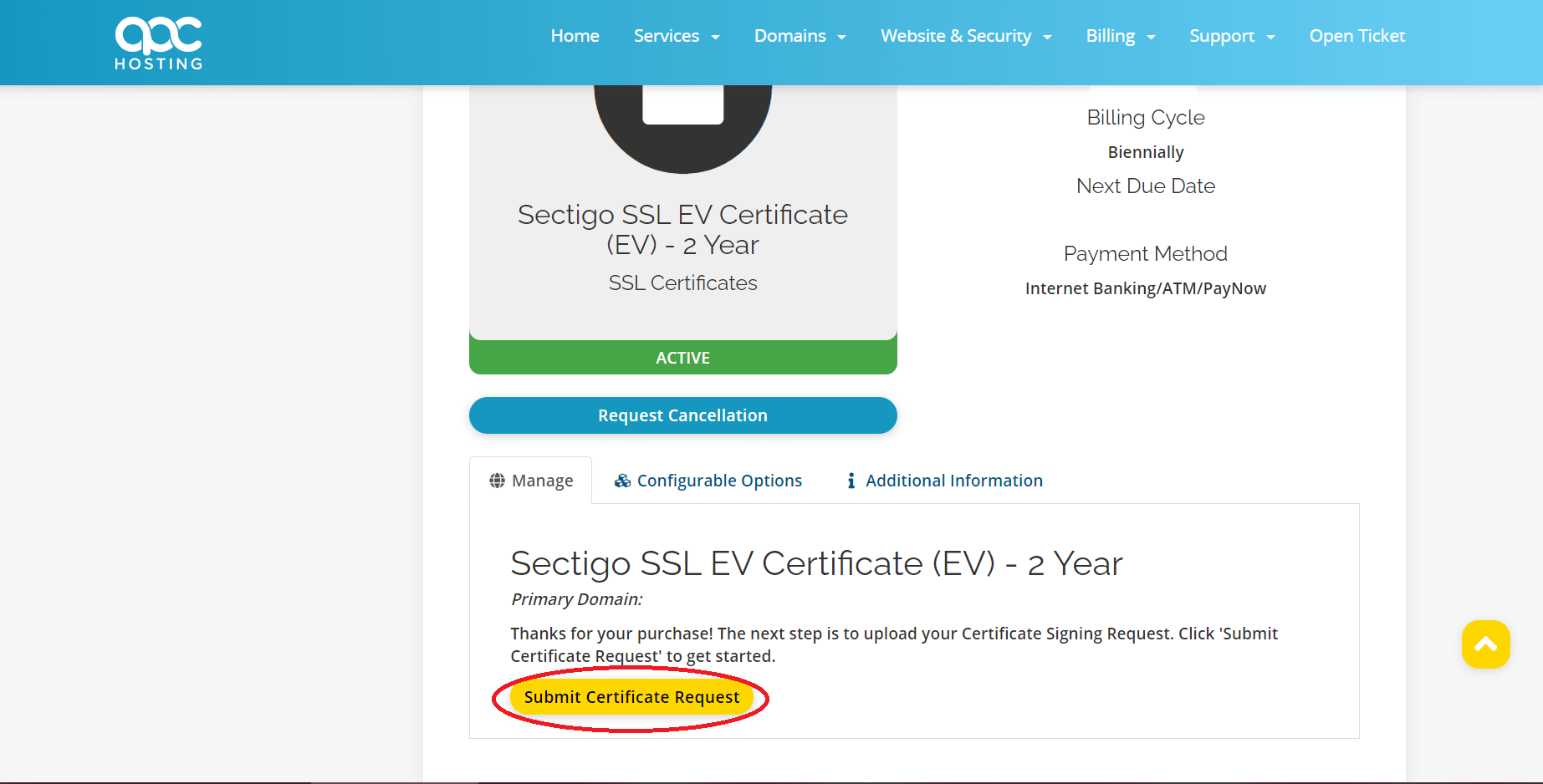Viewport: 1543px width, 784px height.
Task: Click the info icon beside Additional Information
Action: tap(851, 481)
